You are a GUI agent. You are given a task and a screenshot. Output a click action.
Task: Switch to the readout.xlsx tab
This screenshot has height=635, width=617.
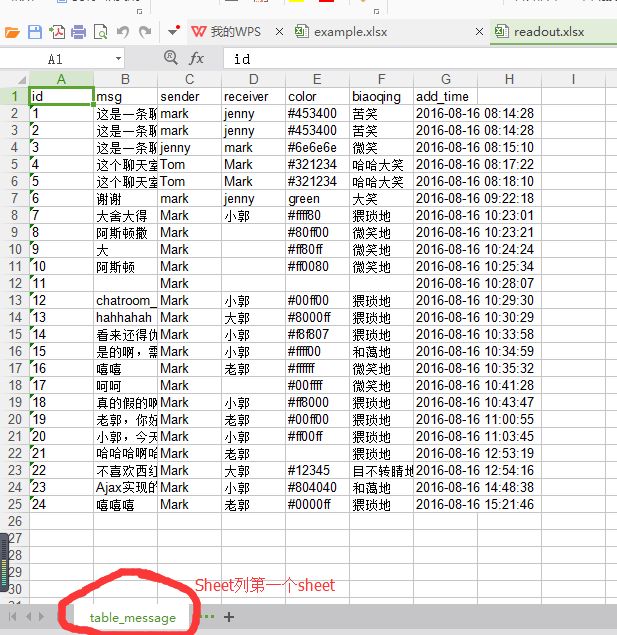click(x=540, y=32)
